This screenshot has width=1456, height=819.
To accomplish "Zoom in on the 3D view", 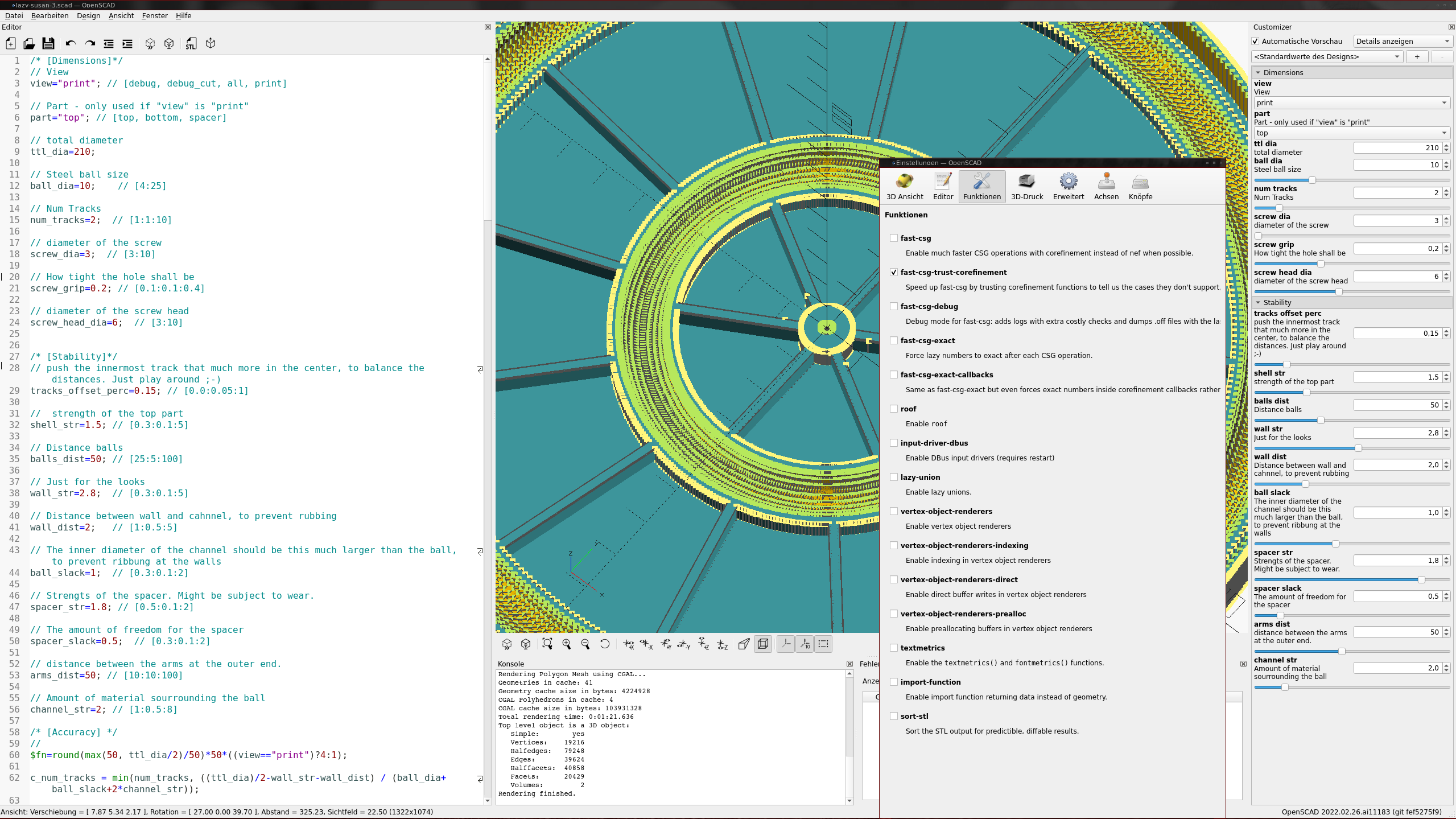I will (x=566, y=644).
